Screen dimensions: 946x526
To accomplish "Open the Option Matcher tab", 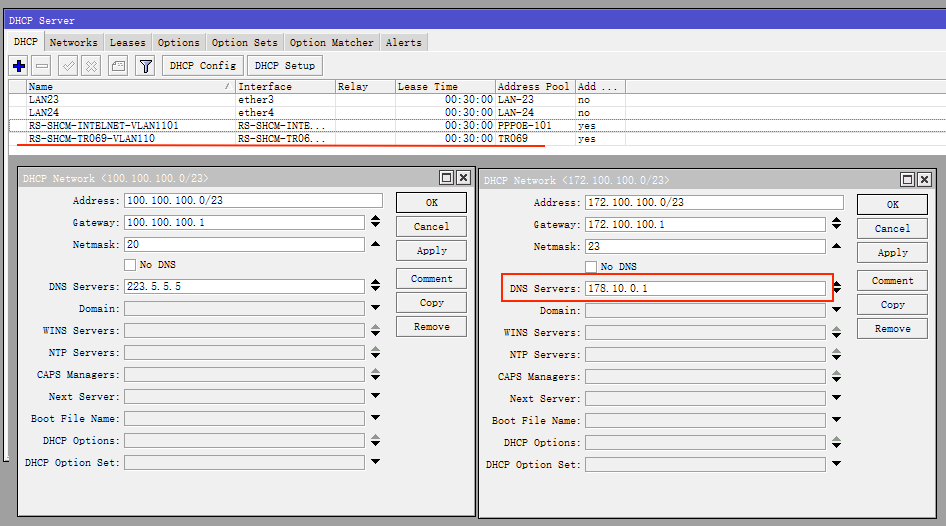I will pos(331,43).
